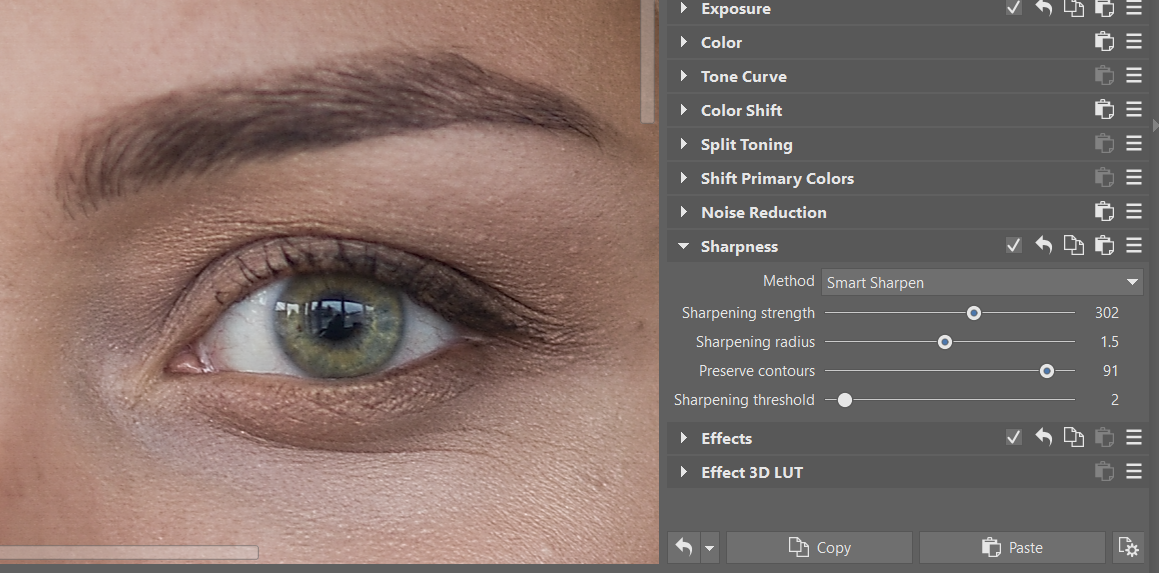Image resolution: width=1159 pixels, height=573 pixels.
Task: Disable the Sharpness checkbox
Action: click(x=1014, y=246)
